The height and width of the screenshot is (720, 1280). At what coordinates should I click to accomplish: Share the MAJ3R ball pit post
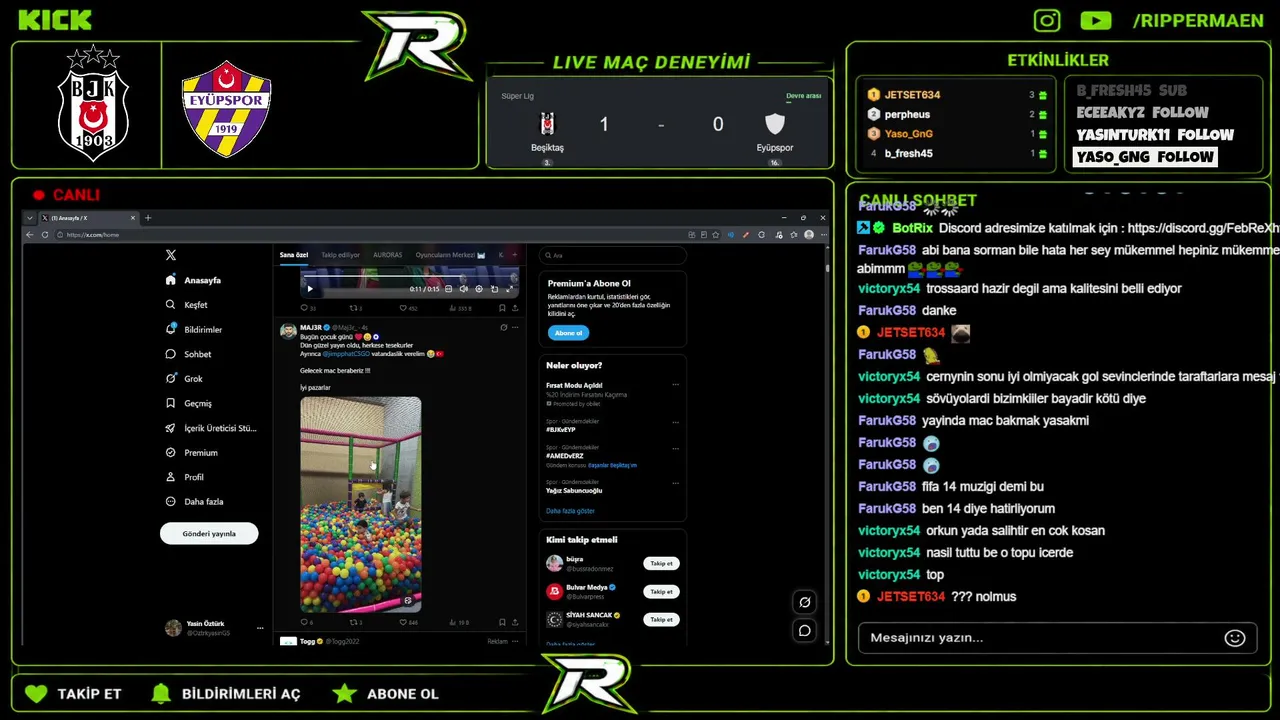(515, 622)
